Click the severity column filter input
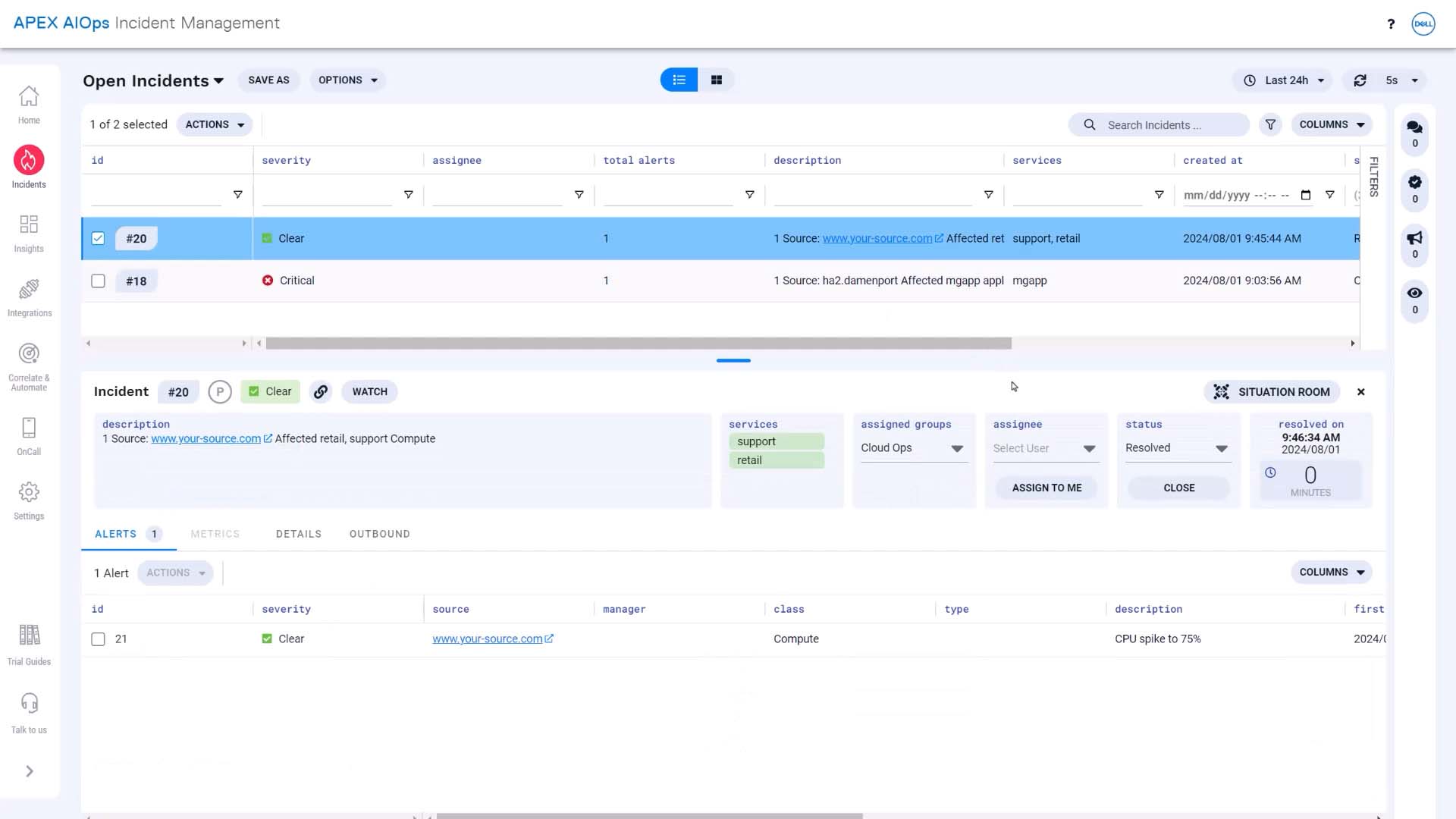 327,196
